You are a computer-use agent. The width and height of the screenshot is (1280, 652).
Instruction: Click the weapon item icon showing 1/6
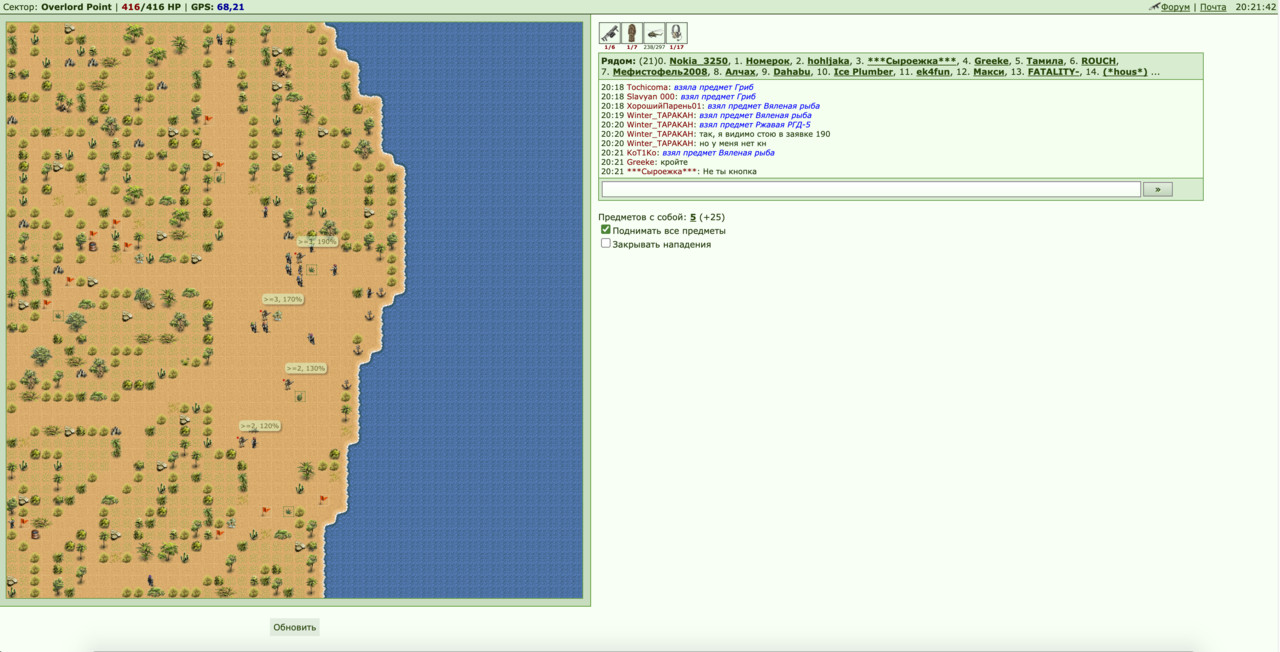(x=609, y=33)
